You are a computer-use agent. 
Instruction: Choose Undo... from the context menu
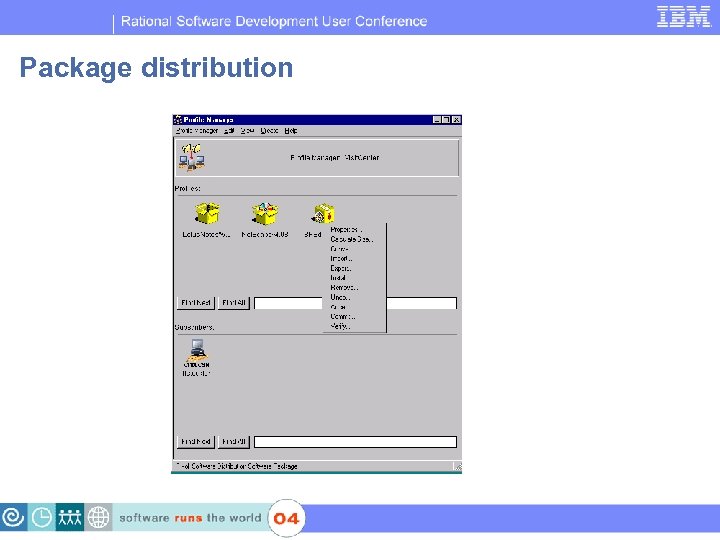pos(340,297)
